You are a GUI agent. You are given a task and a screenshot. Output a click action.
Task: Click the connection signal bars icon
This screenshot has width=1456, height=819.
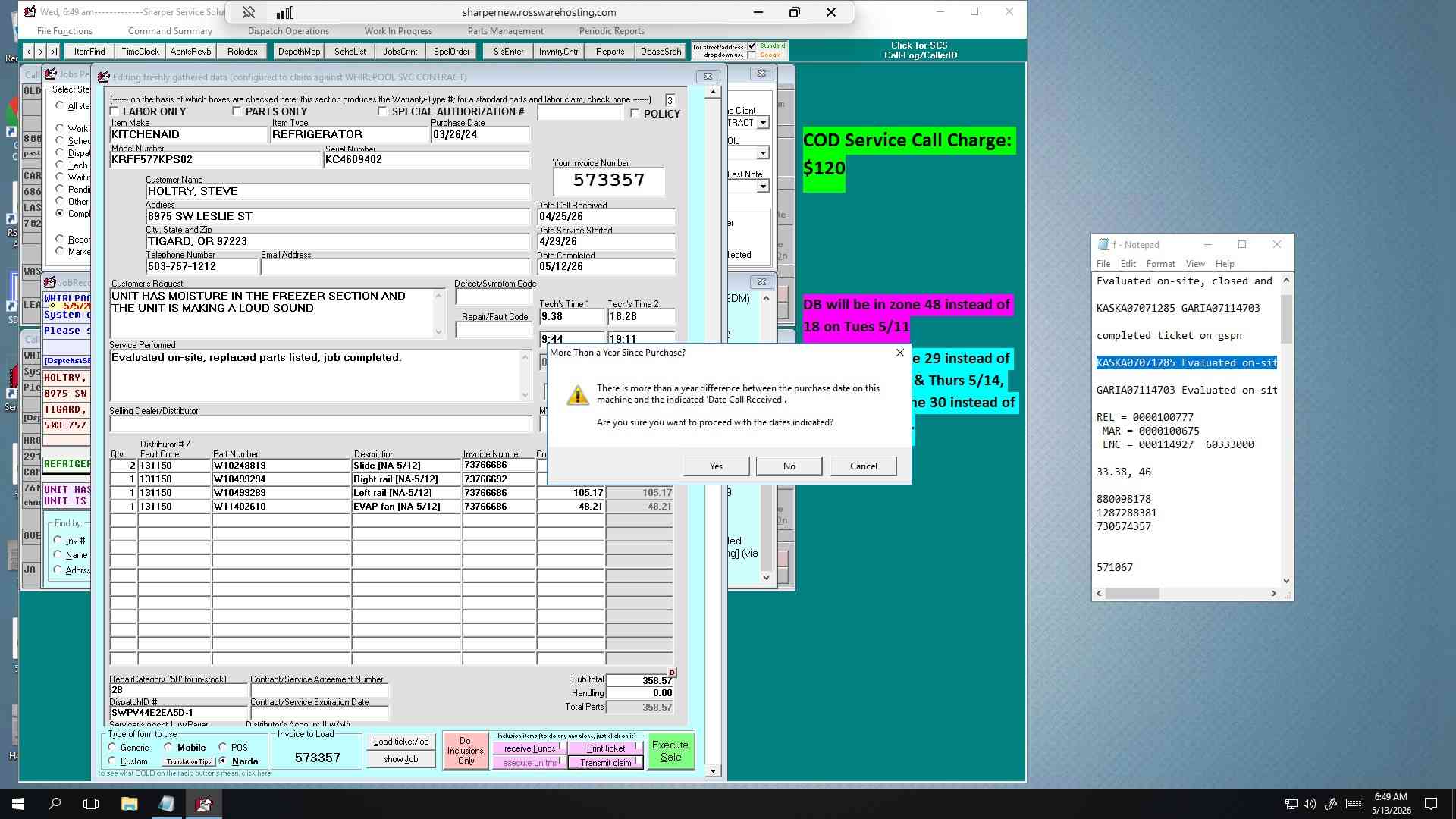point(285,12)
